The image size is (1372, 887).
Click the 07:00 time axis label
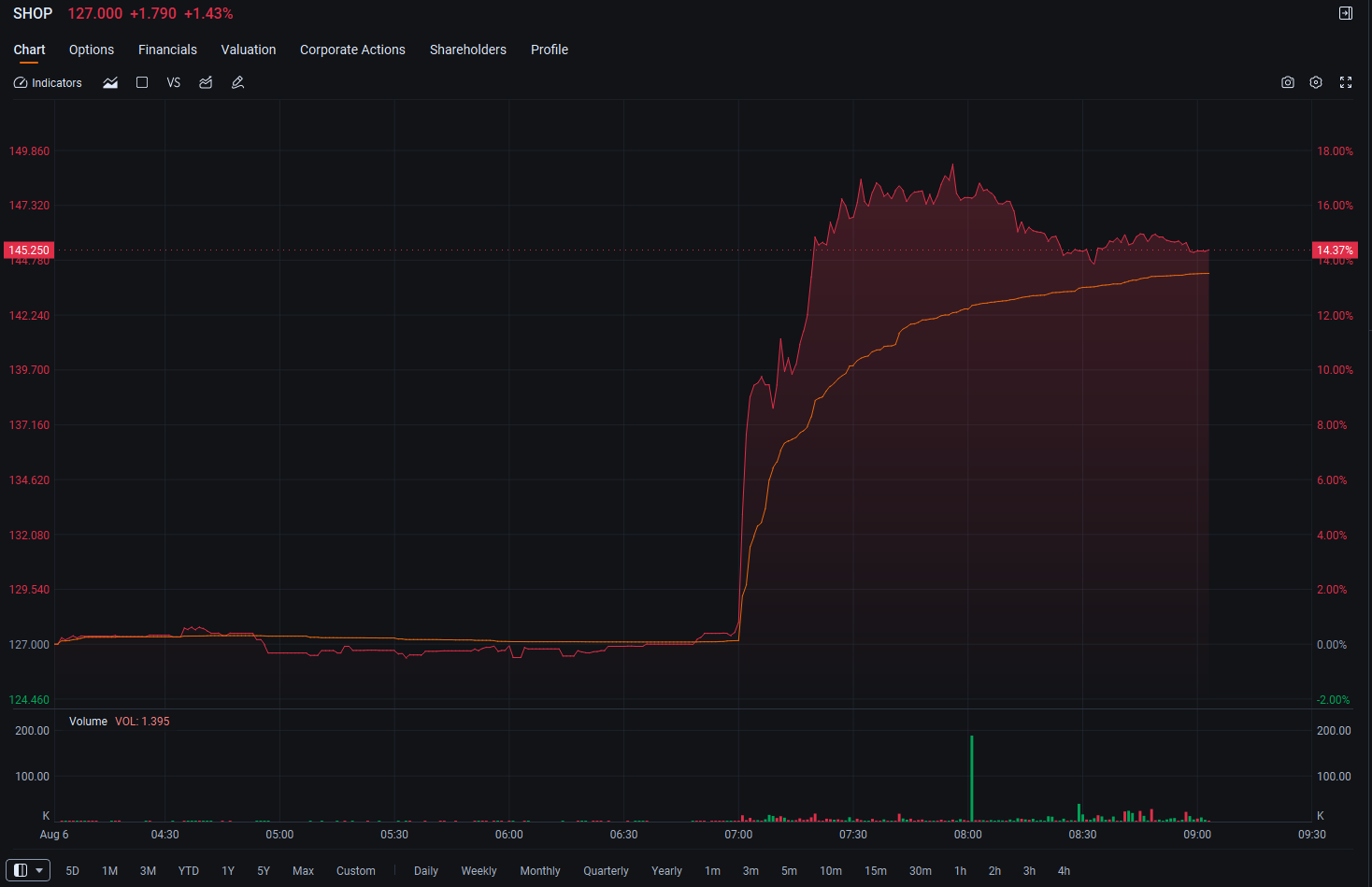coord(738,835)
